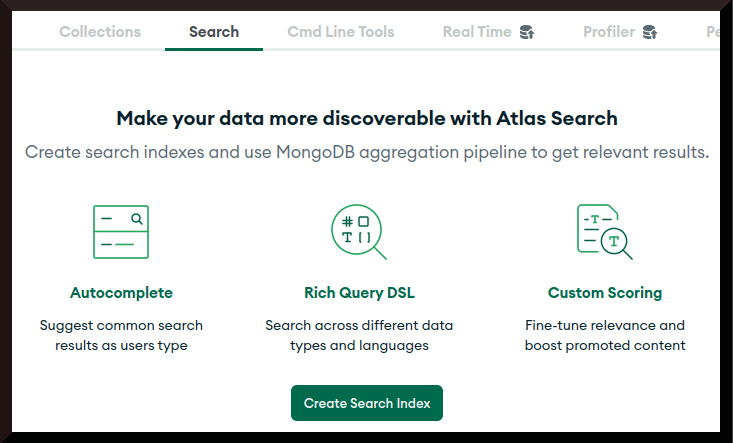
Task: Click the Custom Scoring heading
Action: [x=605, y=293]
